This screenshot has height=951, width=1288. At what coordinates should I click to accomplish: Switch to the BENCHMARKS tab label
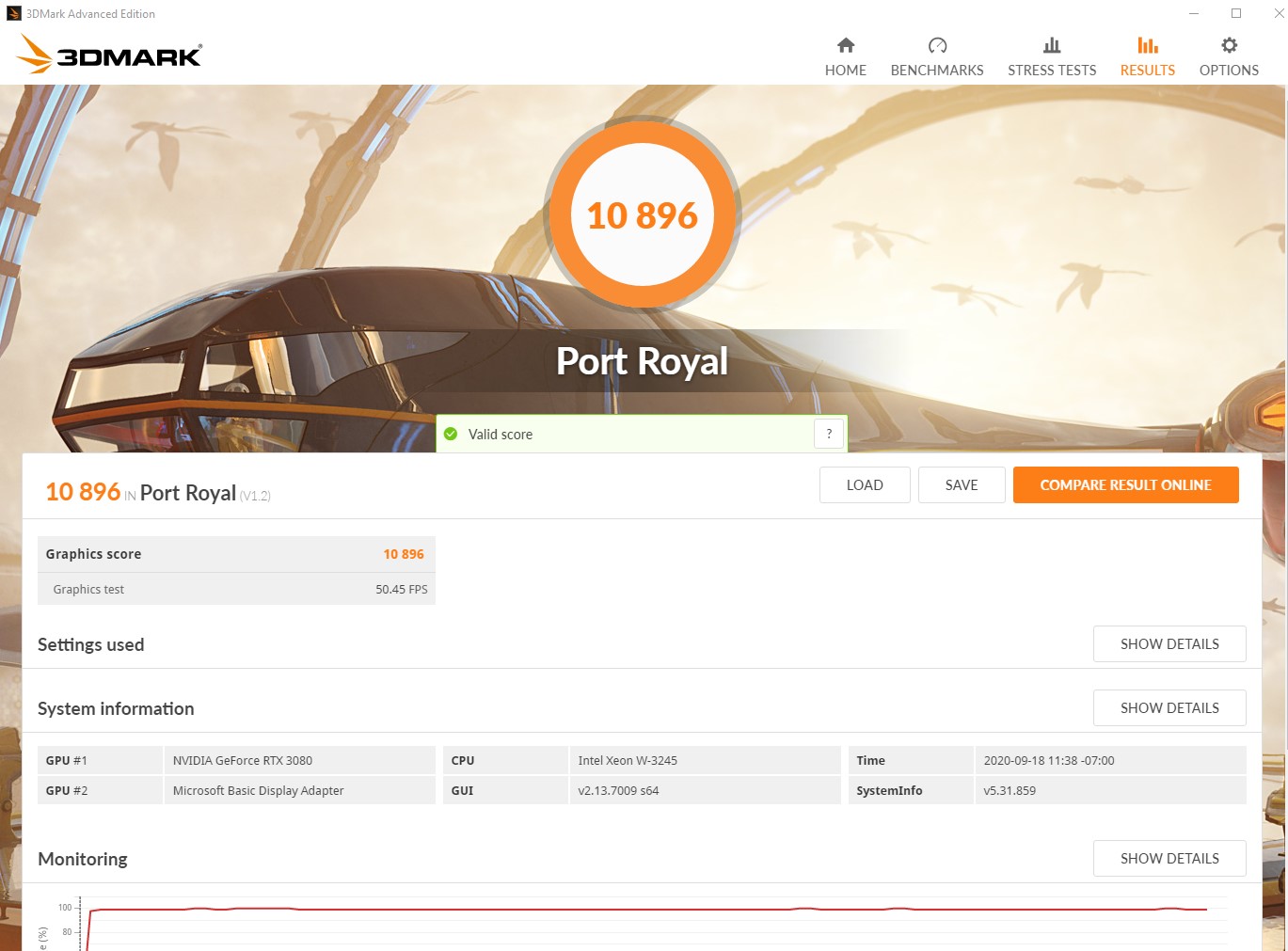tap(937, 71)
